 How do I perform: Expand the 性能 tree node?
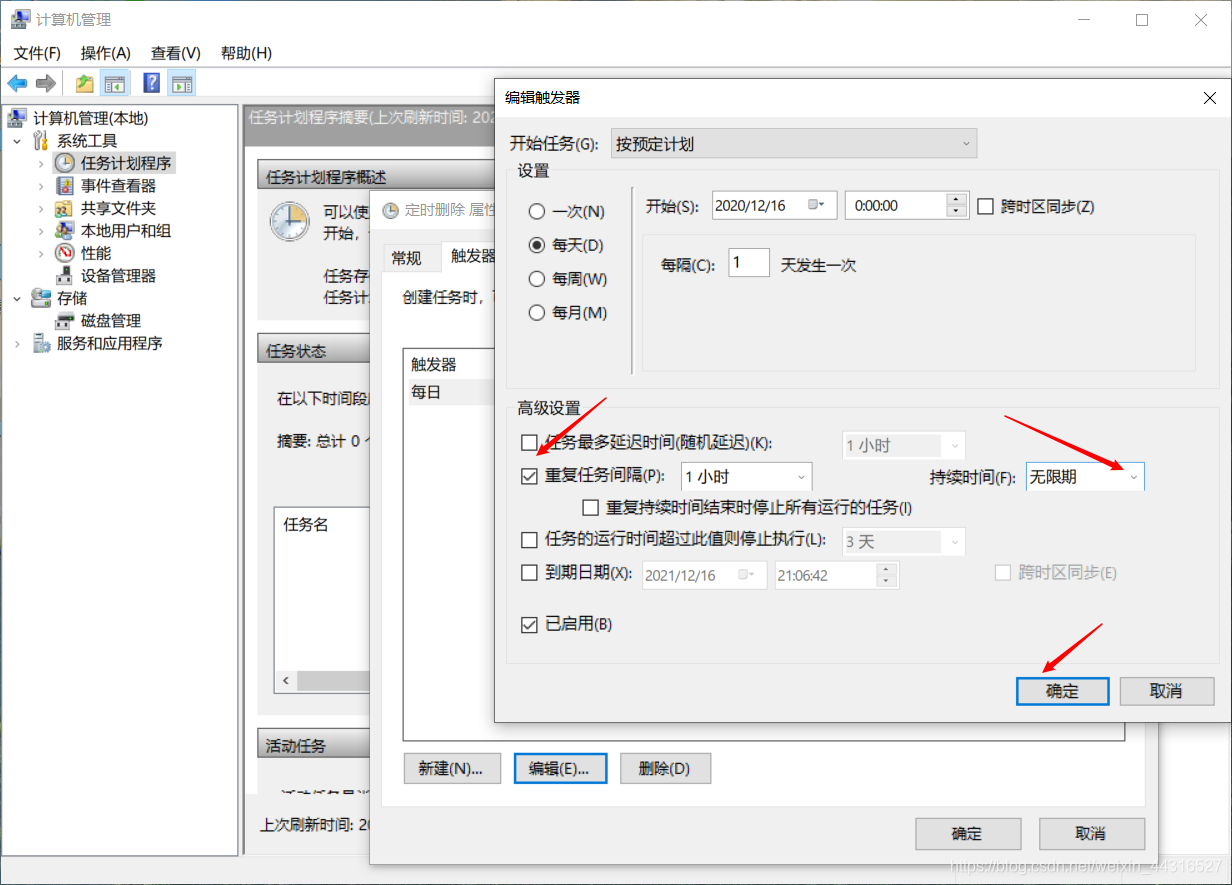tap(40, 253)
